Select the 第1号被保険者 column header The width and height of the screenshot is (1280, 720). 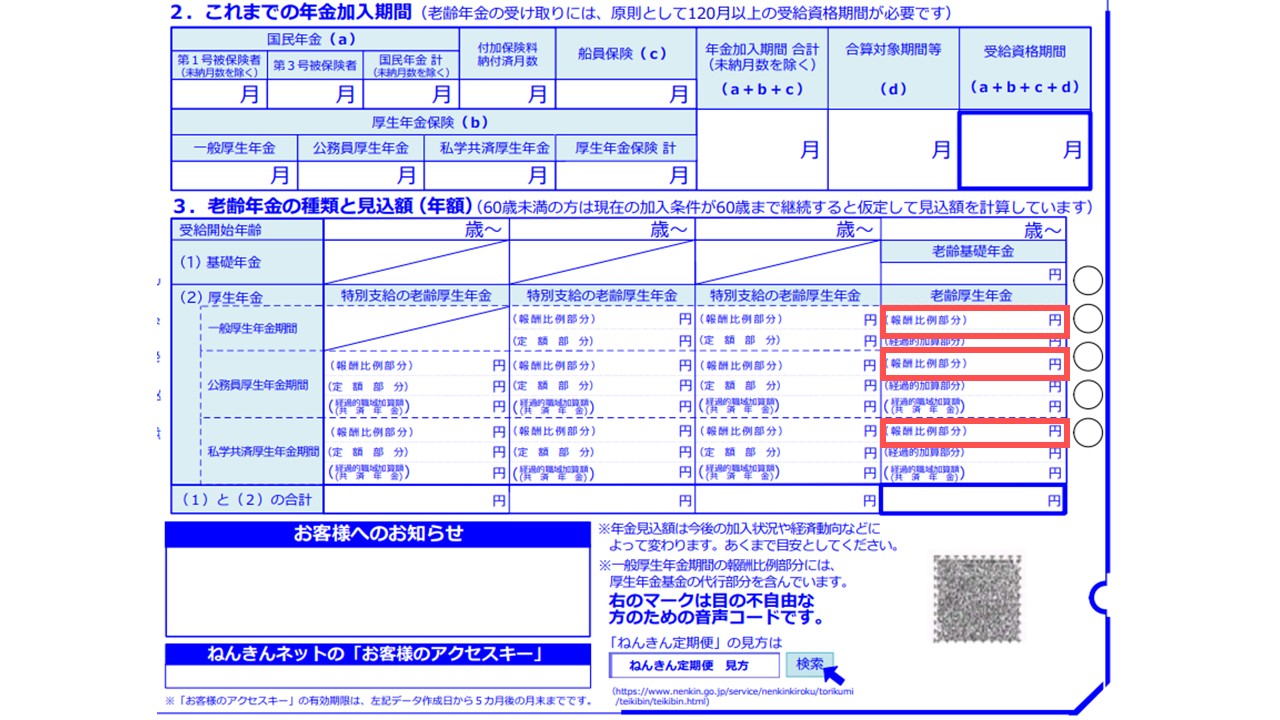point(219,66)
